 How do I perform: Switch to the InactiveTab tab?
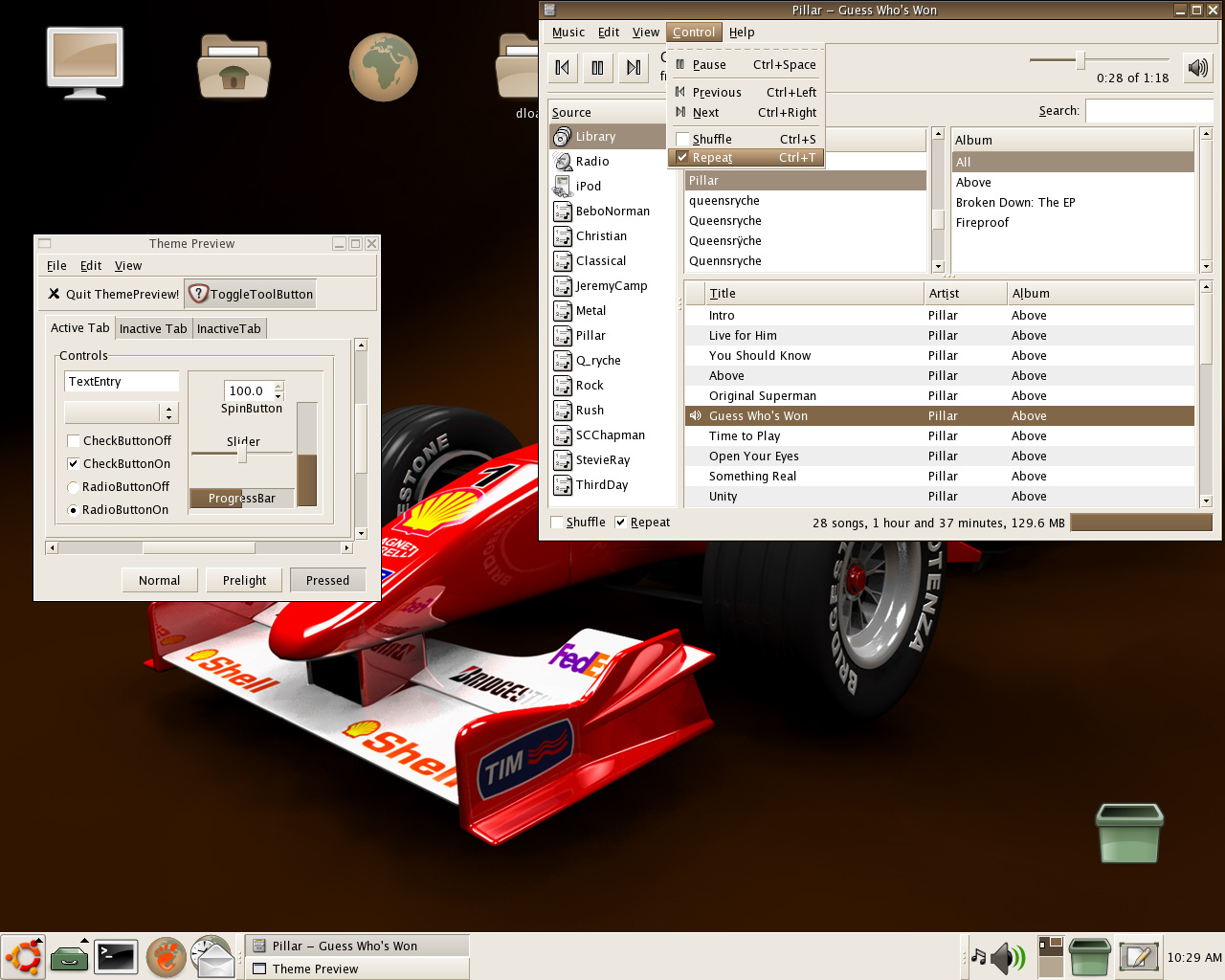point(229,329)
